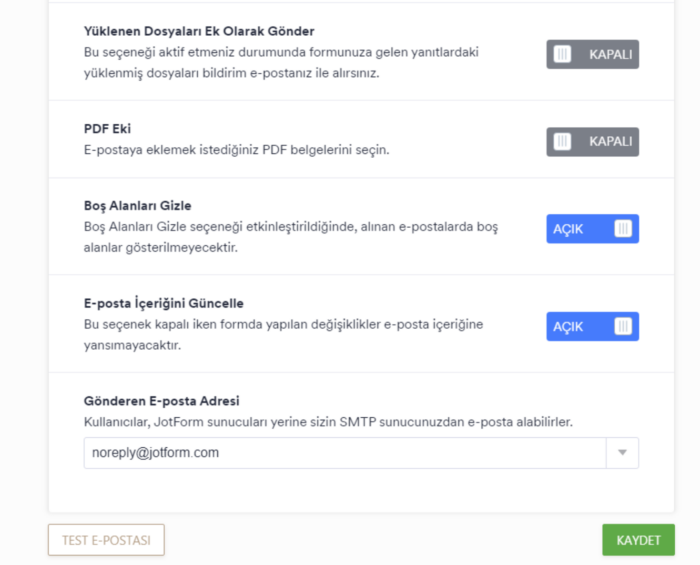Click grip handle on Boş Alanları Gizle toggle
Viewport: 700px width, 565px height.
623,229
